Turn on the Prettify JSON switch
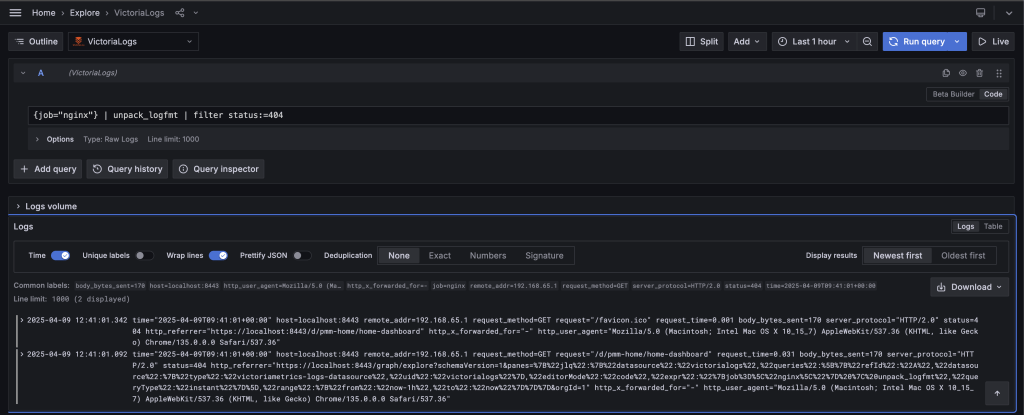1024x415 pixels. [303, 256]
